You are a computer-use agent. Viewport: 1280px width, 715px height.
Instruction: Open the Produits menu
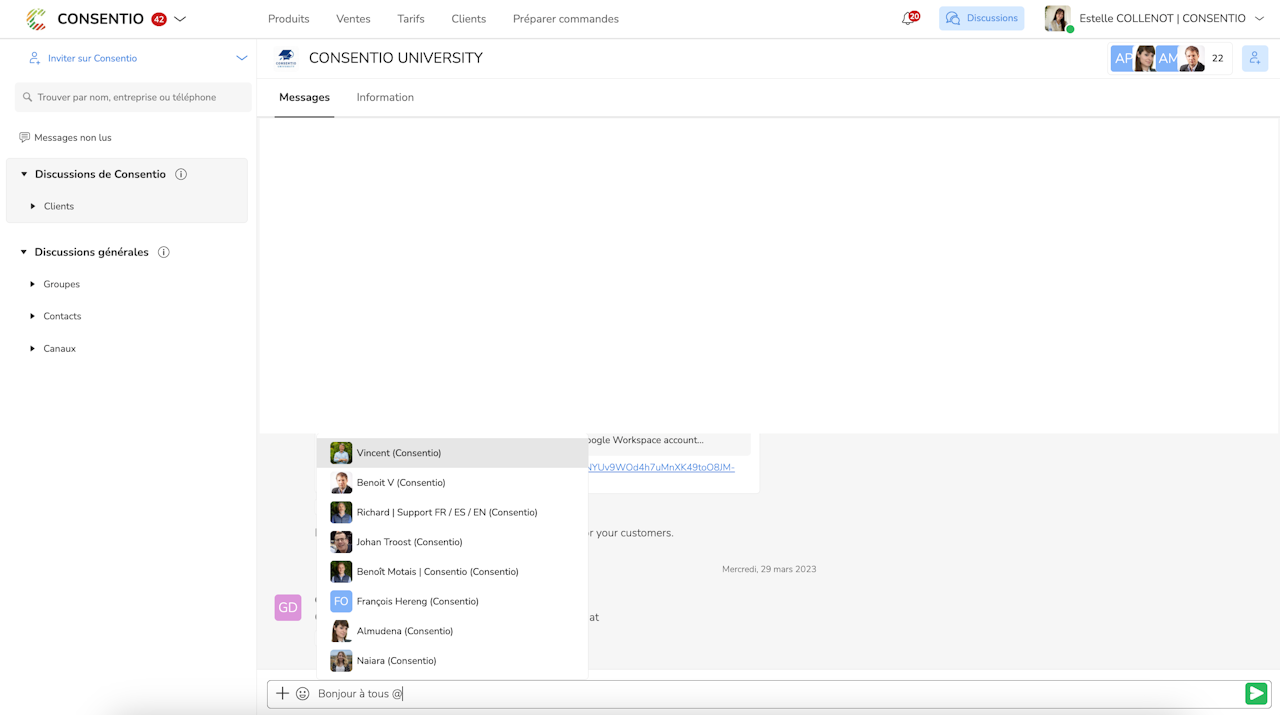pyautogui.click(x=289, y=19)
